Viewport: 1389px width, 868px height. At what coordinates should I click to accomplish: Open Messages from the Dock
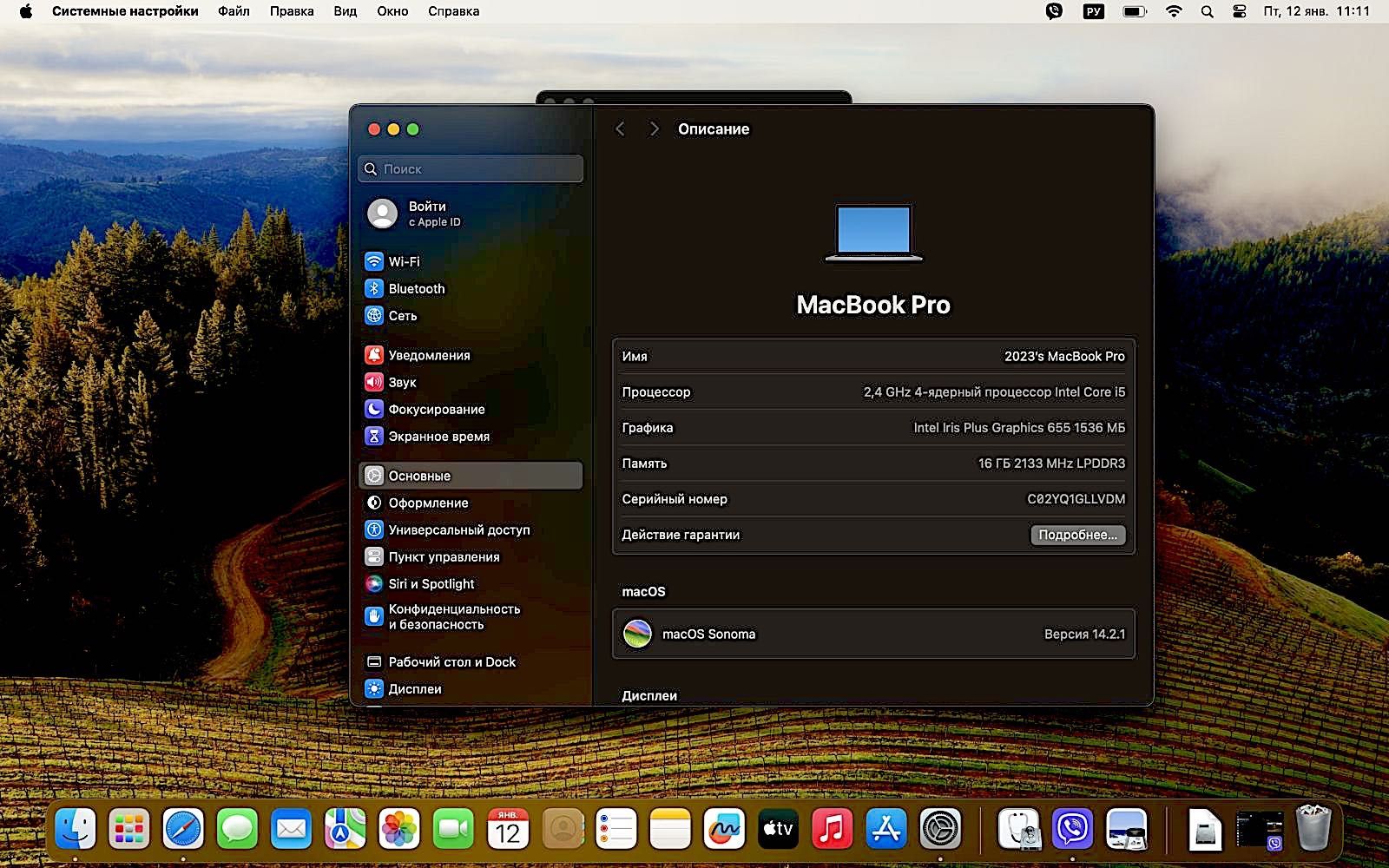tap(237, 830)
